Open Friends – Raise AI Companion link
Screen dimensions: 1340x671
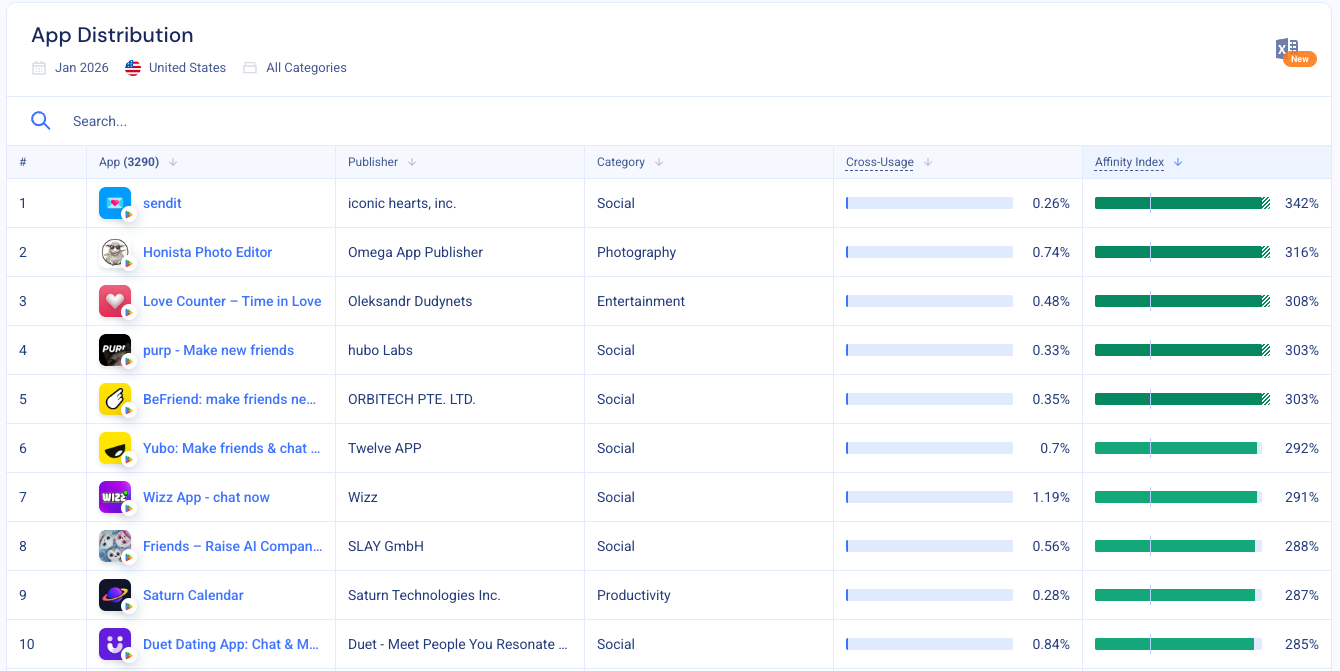pos(233,546)
